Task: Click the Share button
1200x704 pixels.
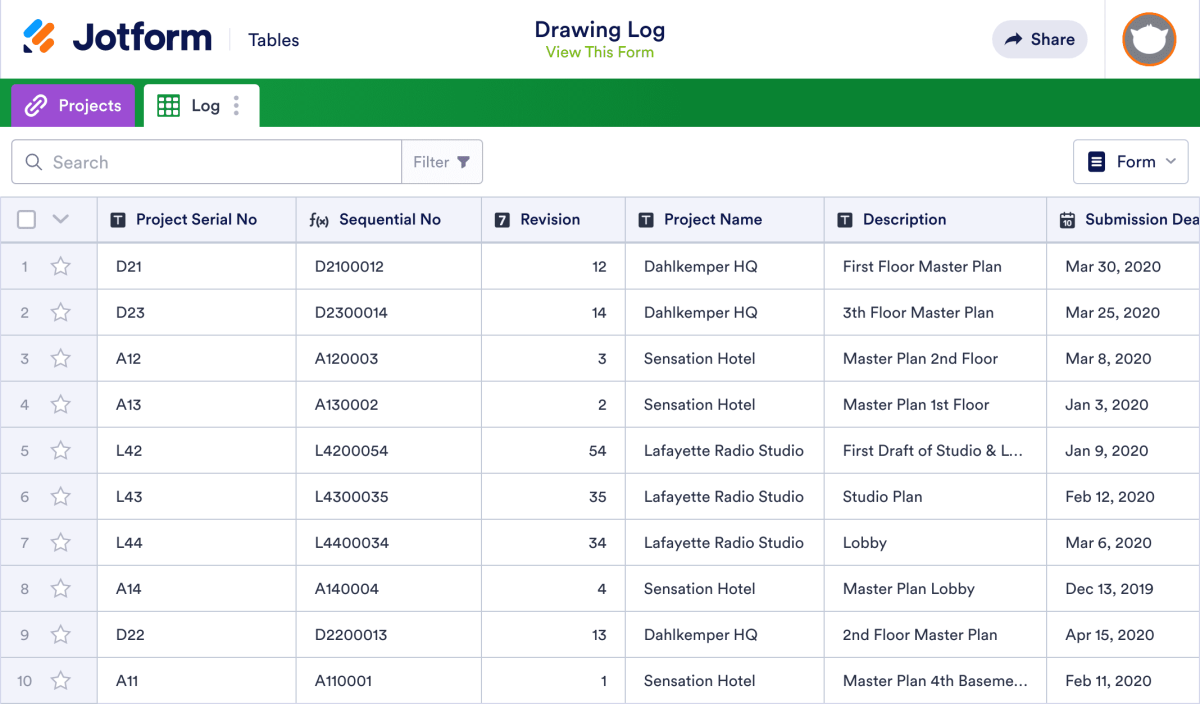Action: click(1039, 39)
